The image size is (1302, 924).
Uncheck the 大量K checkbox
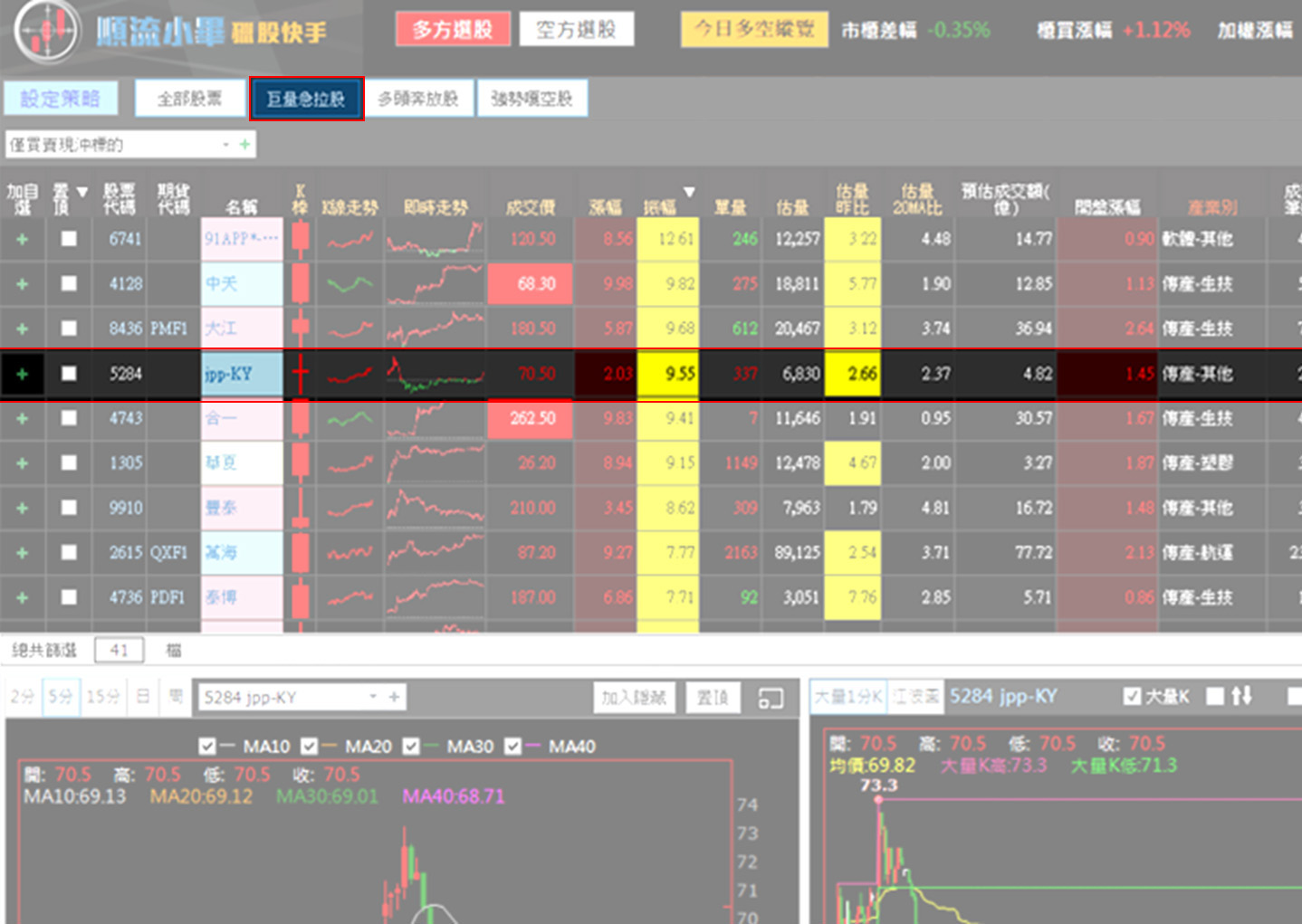(1132, 696)
